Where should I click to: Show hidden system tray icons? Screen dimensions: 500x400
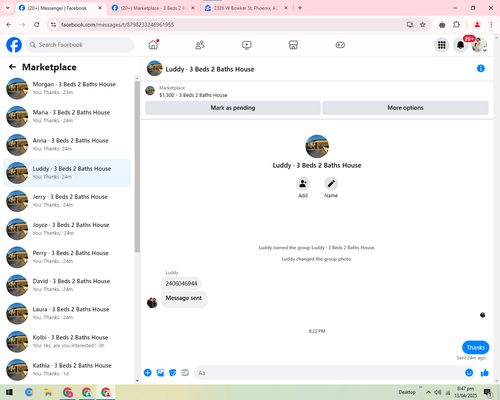tap(428, 392)
